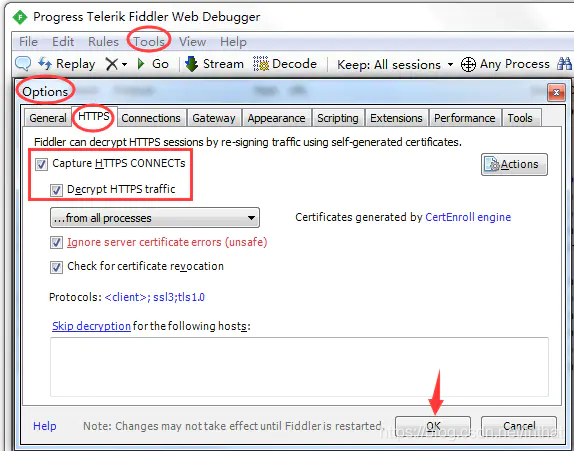Screen dimensions: 574x451
Task: Toggle Check for certificate revocation checkbox
Action: pos(56,267)
